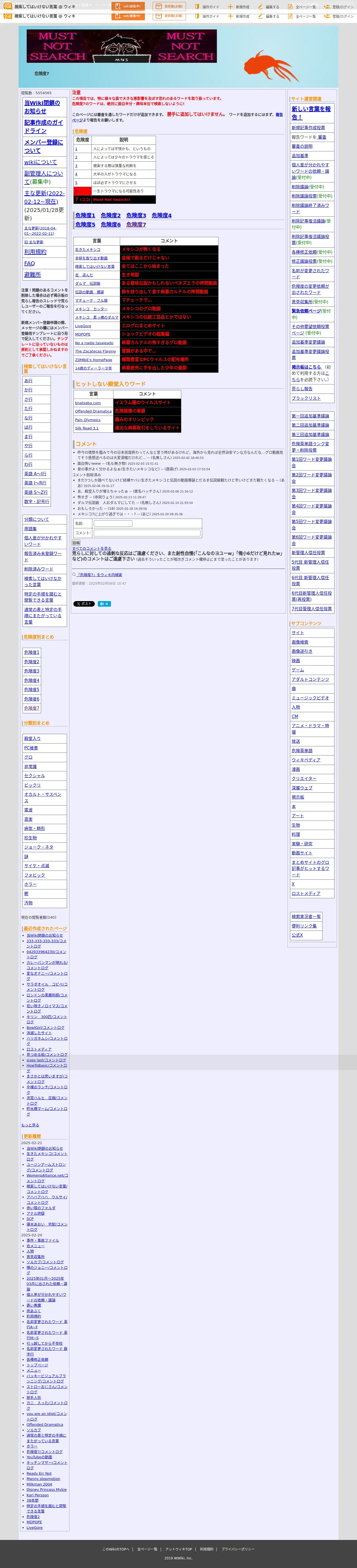Click the 名前 name input field
Screen dimensions: 357x1568
point(113,524)
